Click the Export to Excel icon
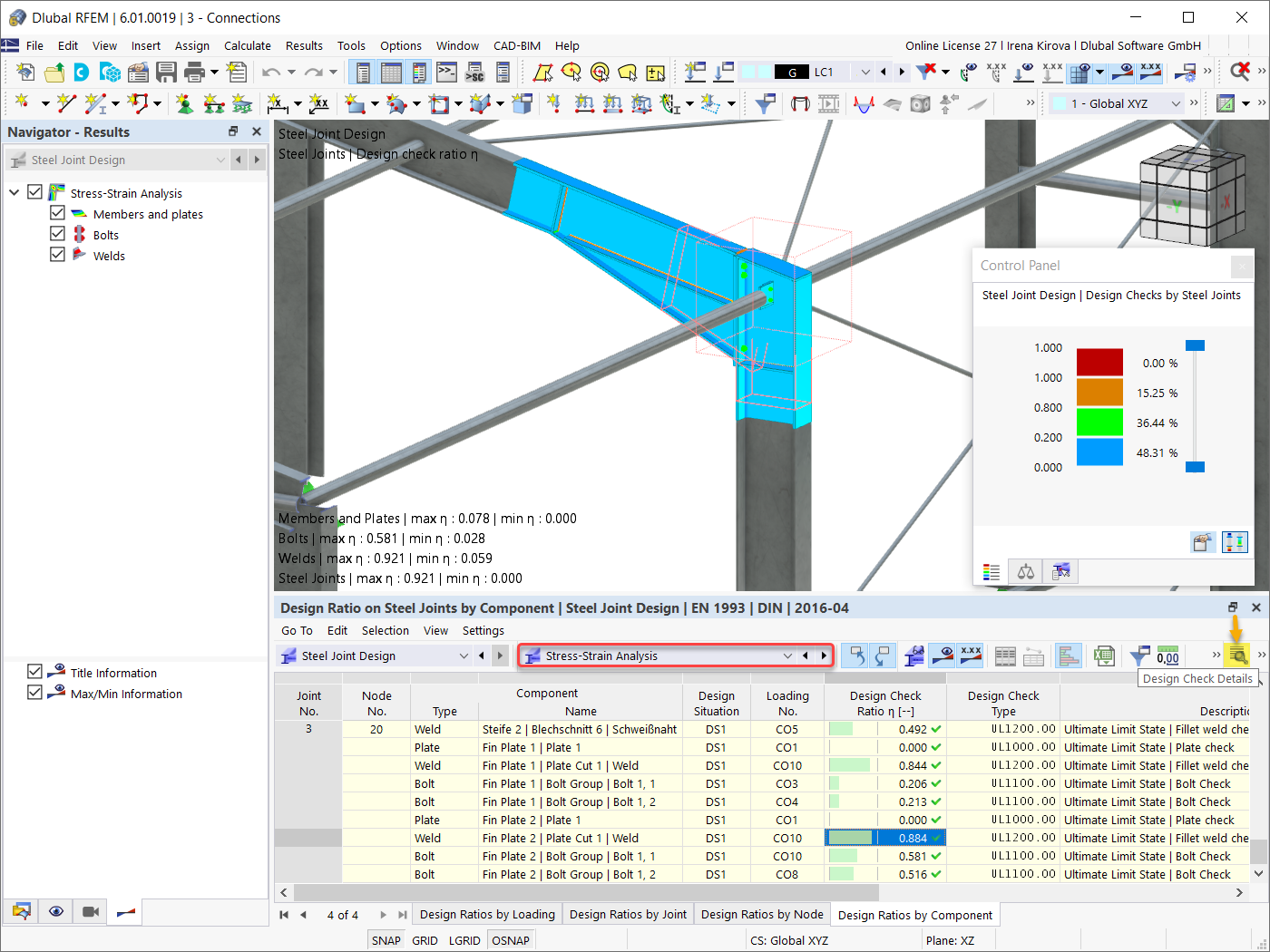This screenshot has height=952, width=1270. pos(1104,656)
